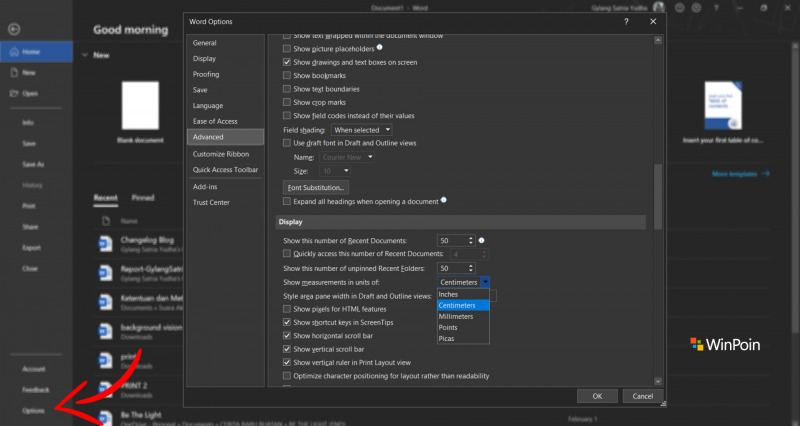800x426 pixels.
Task: Open the Proofing options category
Action: point(225,74)
